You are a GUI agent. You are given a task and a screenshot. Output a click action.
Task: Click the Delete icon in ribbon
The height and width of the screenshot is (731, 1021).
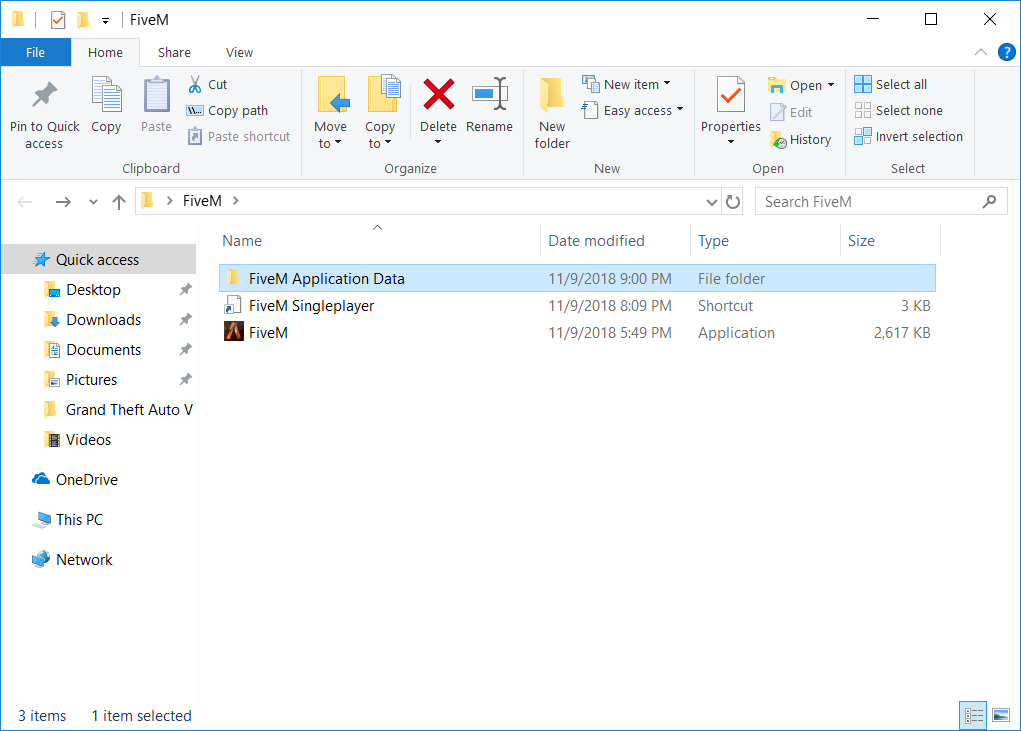438,96
